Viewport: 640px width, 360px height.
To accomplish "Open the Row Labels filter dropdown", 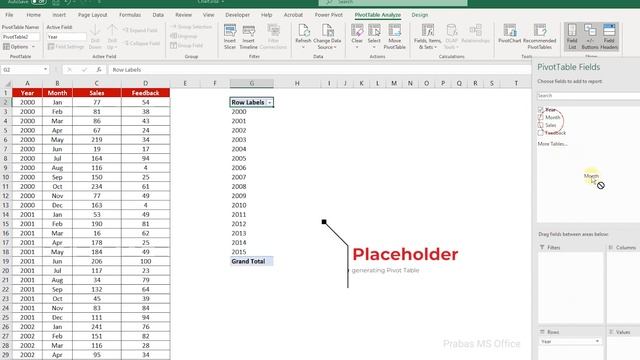I will (x=269, y=102).
